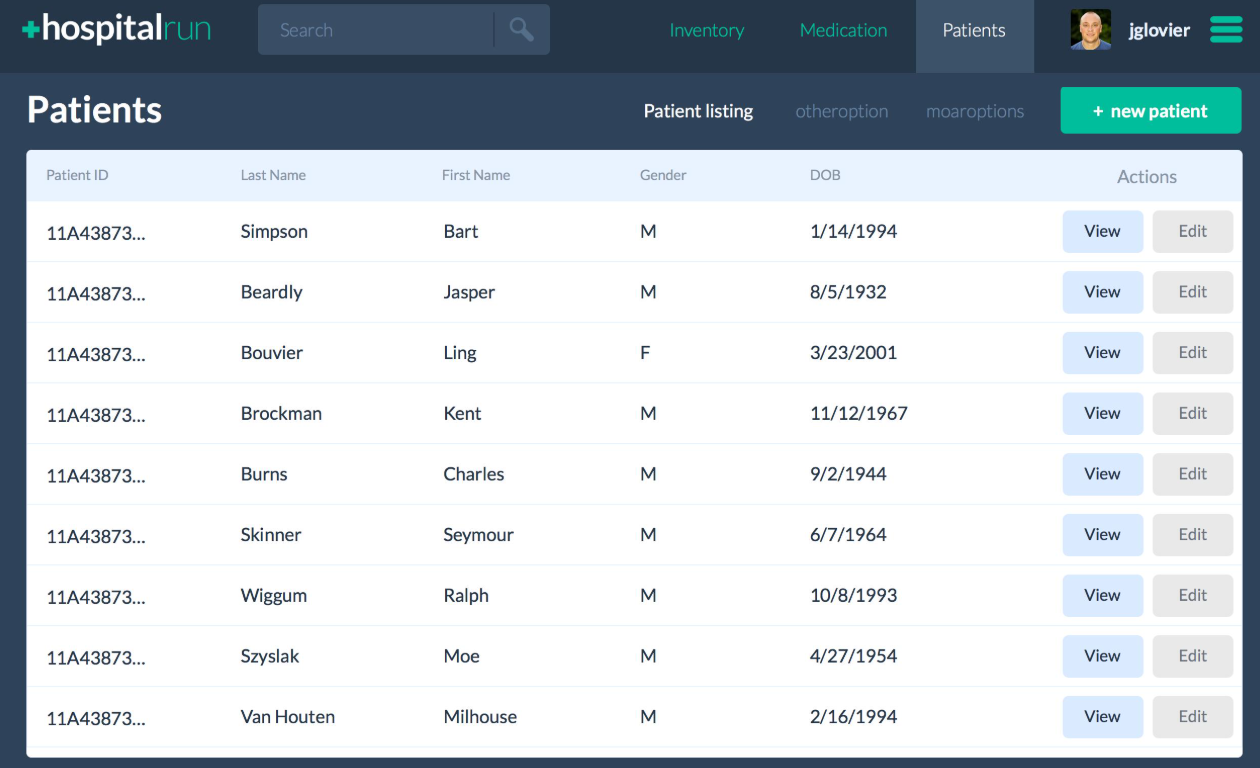Image resolution: width=1260 pixels, height=768 pixels.
Task: Click the Last Name column header
Action: point(273,175)
